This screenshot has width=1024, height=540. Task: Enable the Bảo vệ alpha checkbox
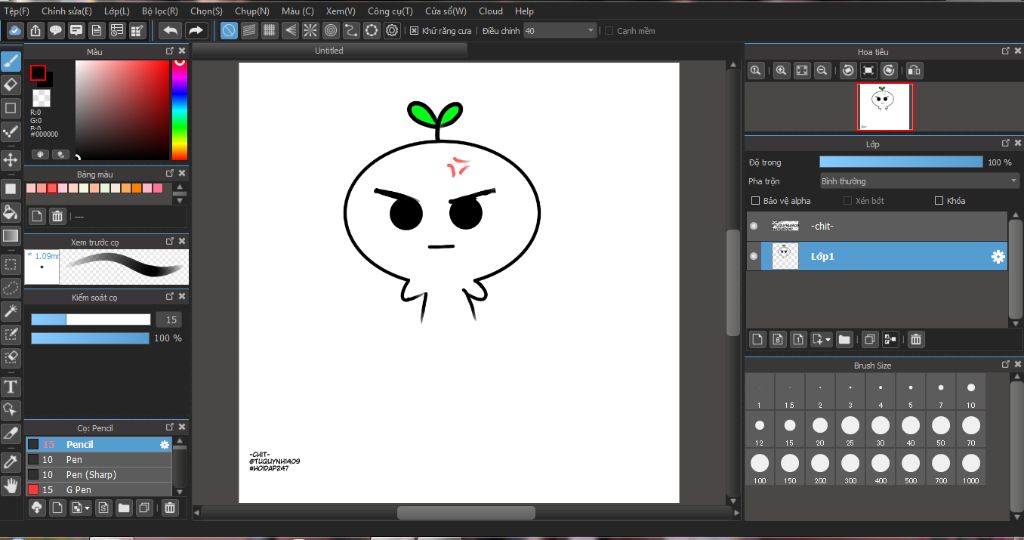[x=756, y=201]
